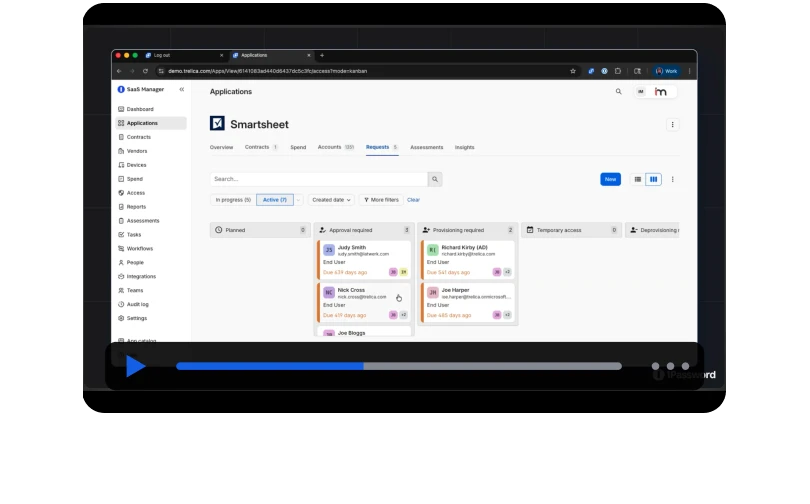Open the browser extensions puzzle icon
810x504 pixels.
(x=618, y=71)
